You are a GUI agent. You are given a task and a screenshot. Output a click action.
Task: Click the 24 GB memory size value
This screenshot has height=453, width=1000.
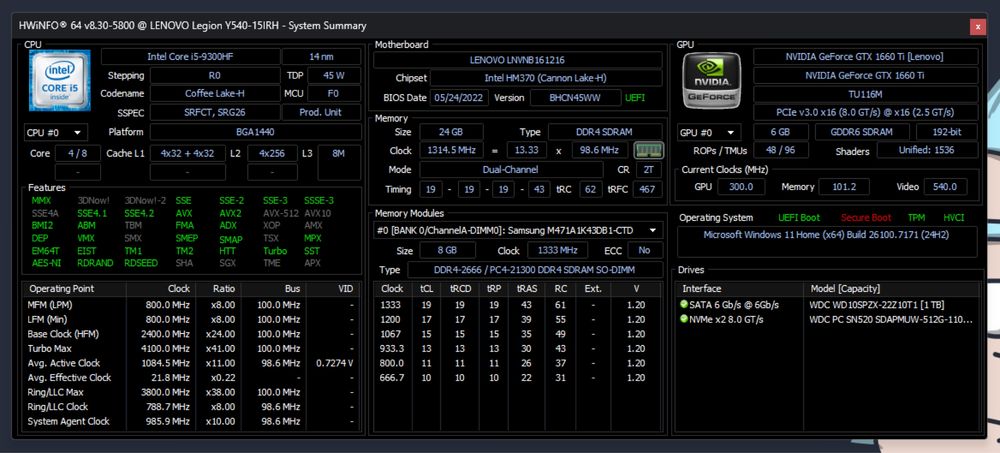point(451,132)
